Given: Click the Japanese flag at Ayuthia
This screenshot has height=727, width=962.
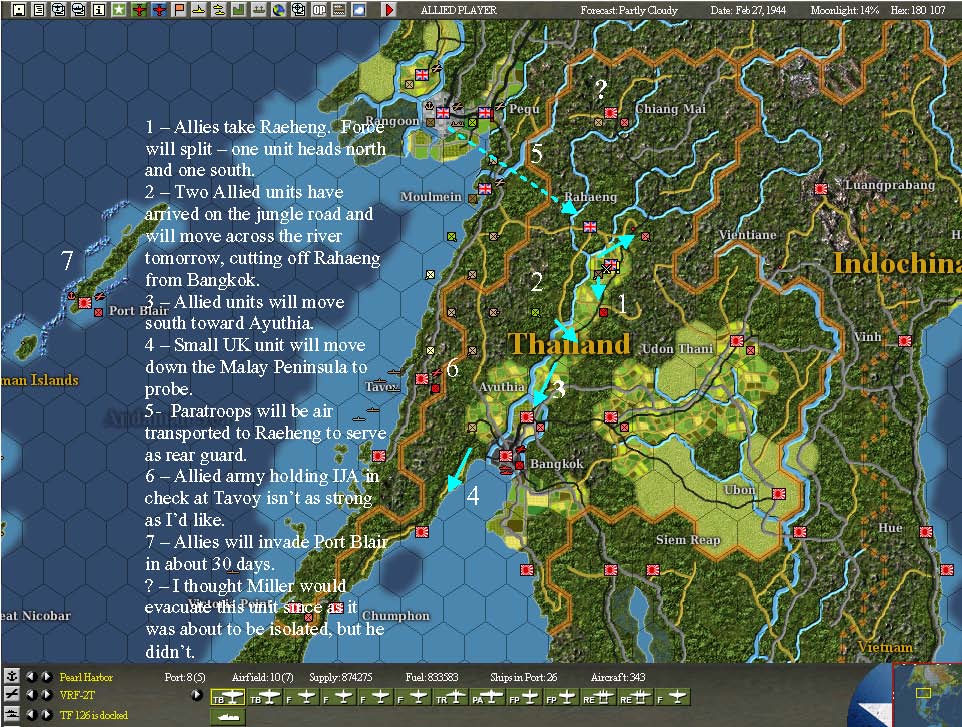Looking at the screenshot, I should click(526, 417).
